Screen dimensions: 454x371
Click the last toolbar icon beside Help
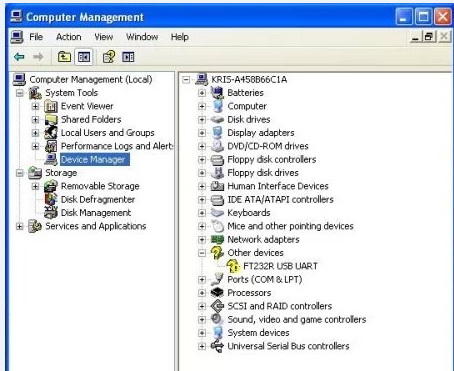pos(128,57)
